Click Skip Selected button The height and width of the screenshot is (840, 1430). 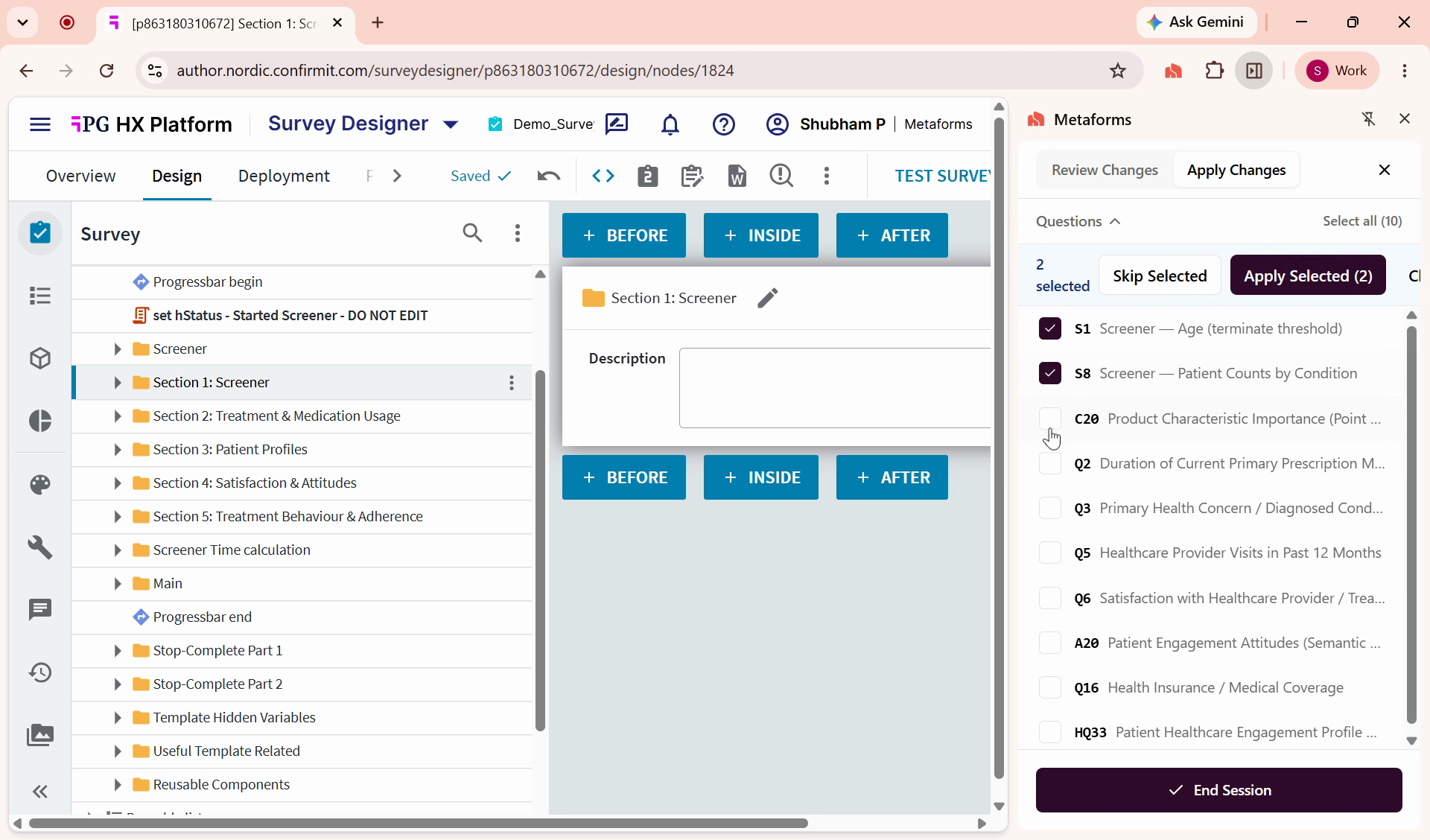[x=1160, y=276]
